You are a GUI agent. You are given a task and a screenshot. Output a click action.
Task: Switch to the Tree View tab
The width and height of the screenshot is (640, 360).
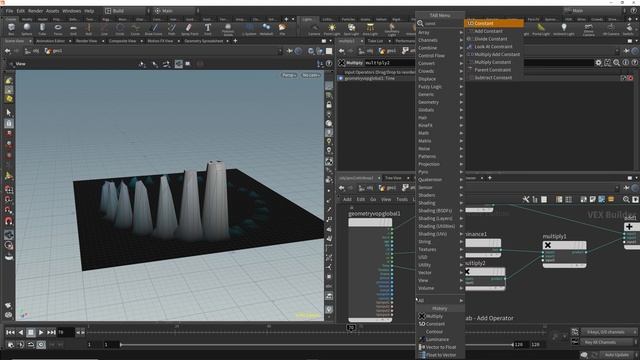[393, 178]
